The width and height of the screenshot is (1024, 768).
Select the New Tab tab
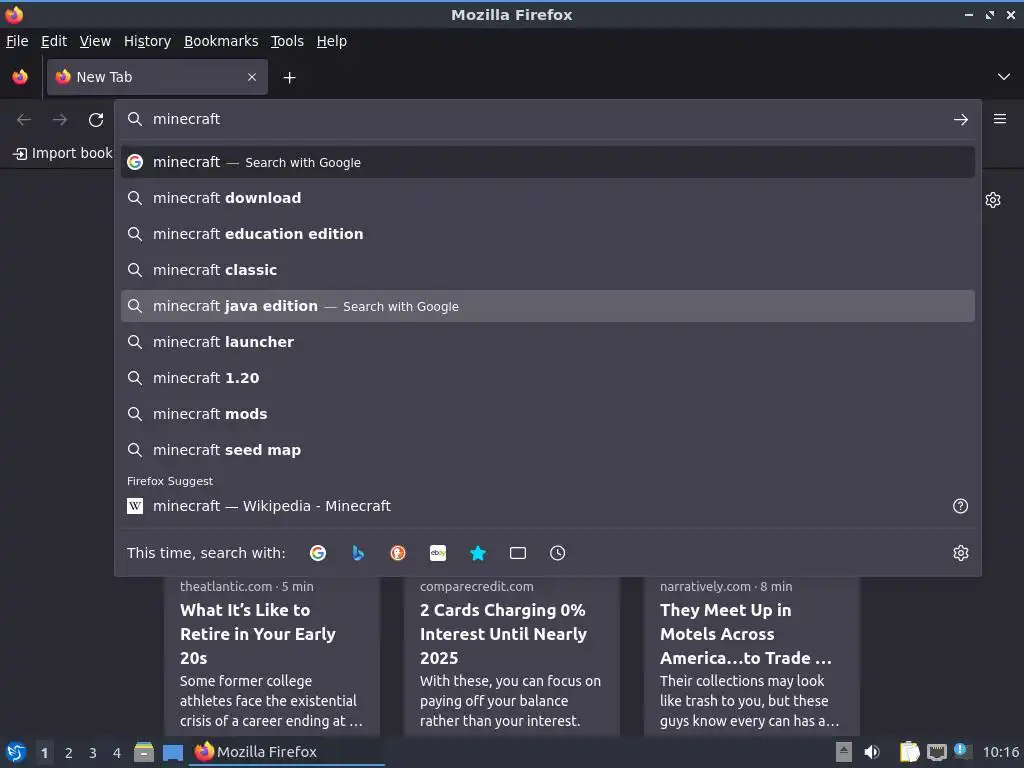(x=157, y=77)
